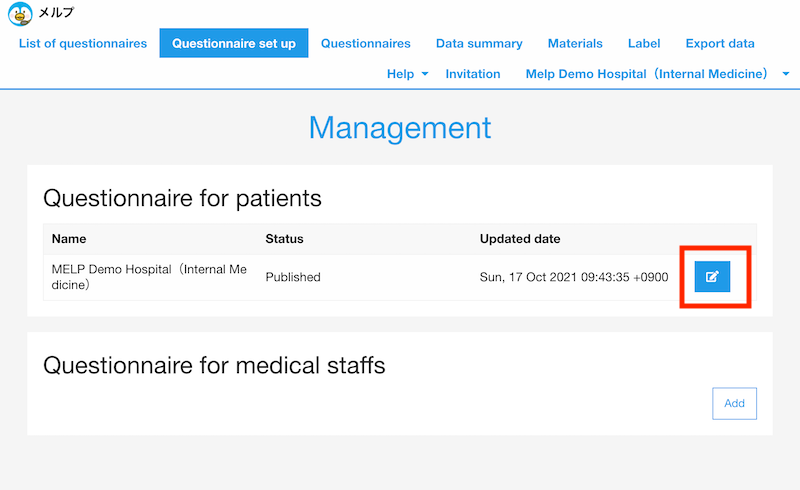Select the Questionnaire set up tab

click(x=234, y=43)
